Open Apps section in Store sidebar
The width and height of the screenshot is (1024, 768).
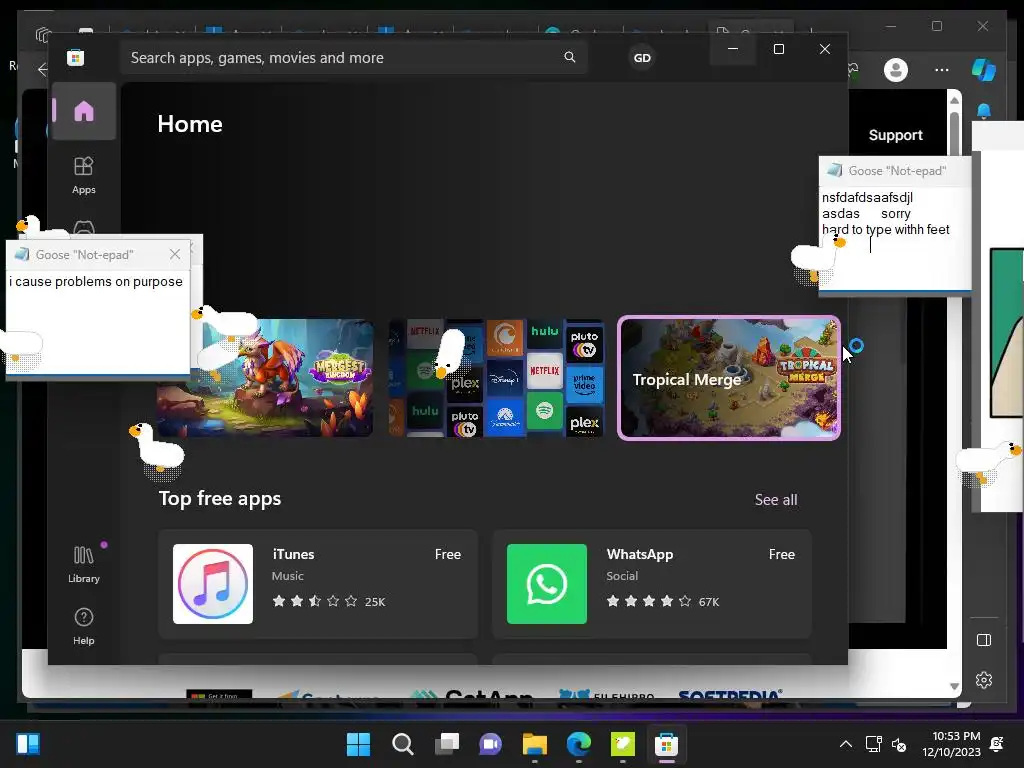[84, 176]
